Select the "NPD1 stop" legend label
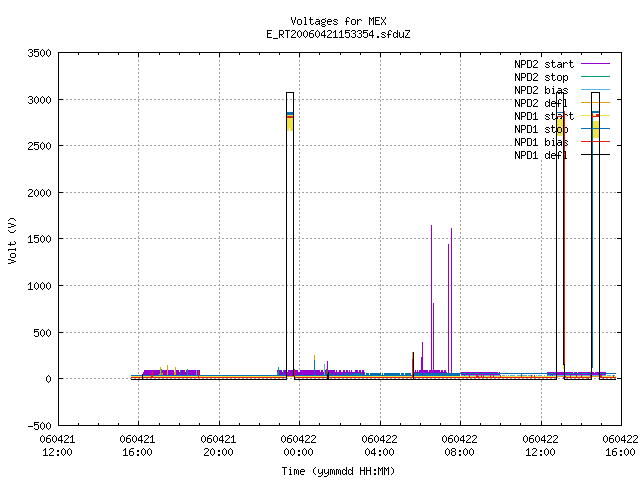This screenshot has height=480, width=640. [x=541, y=129]
